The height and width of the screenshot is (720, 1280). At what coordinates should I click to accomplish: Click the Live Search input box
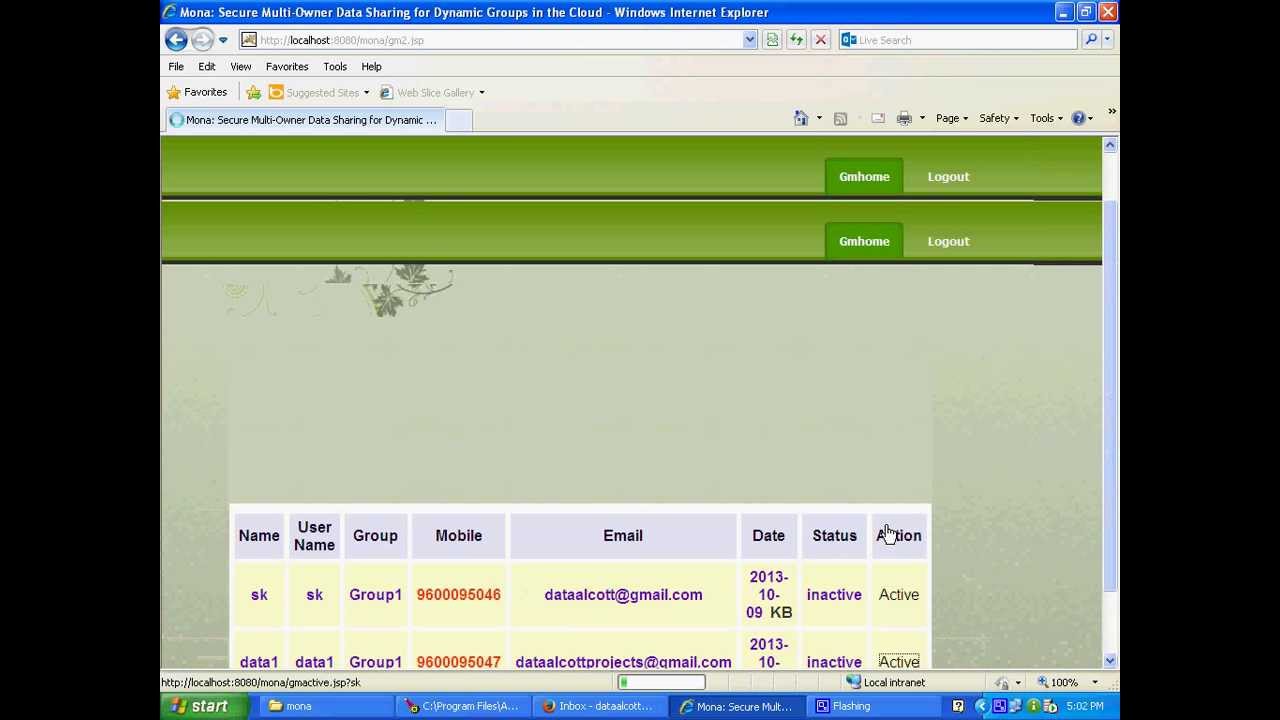pyautogui.click(x=958, y=40)
